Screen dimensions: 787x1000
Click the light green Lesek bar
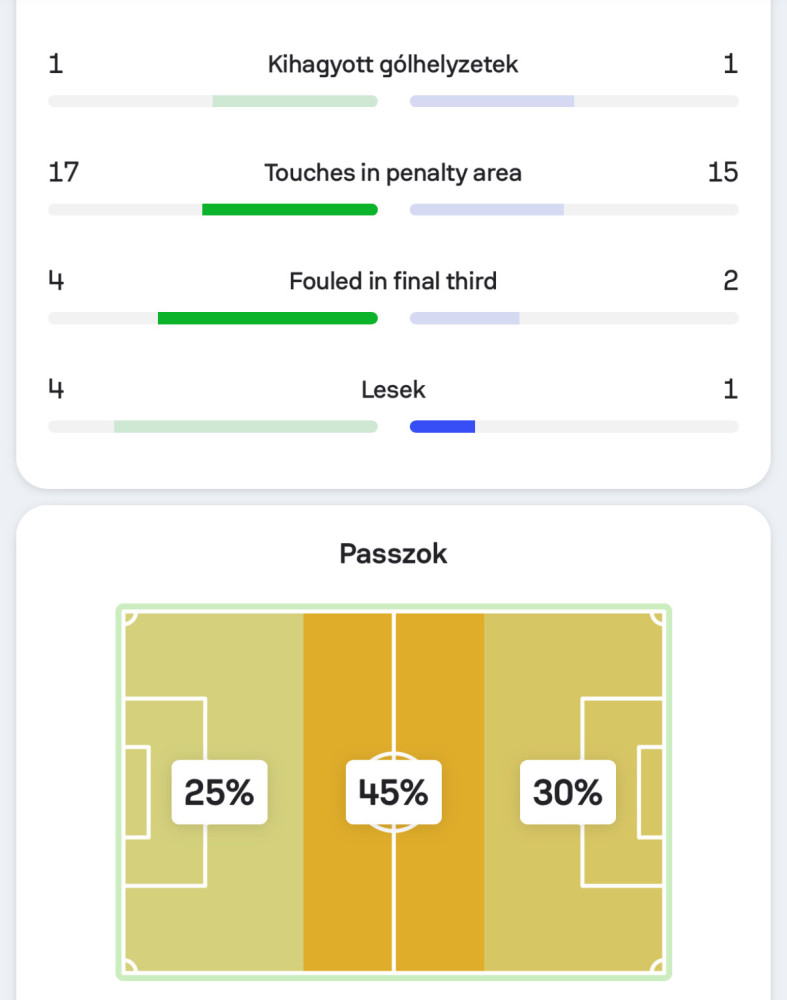(x=246, y=427)
